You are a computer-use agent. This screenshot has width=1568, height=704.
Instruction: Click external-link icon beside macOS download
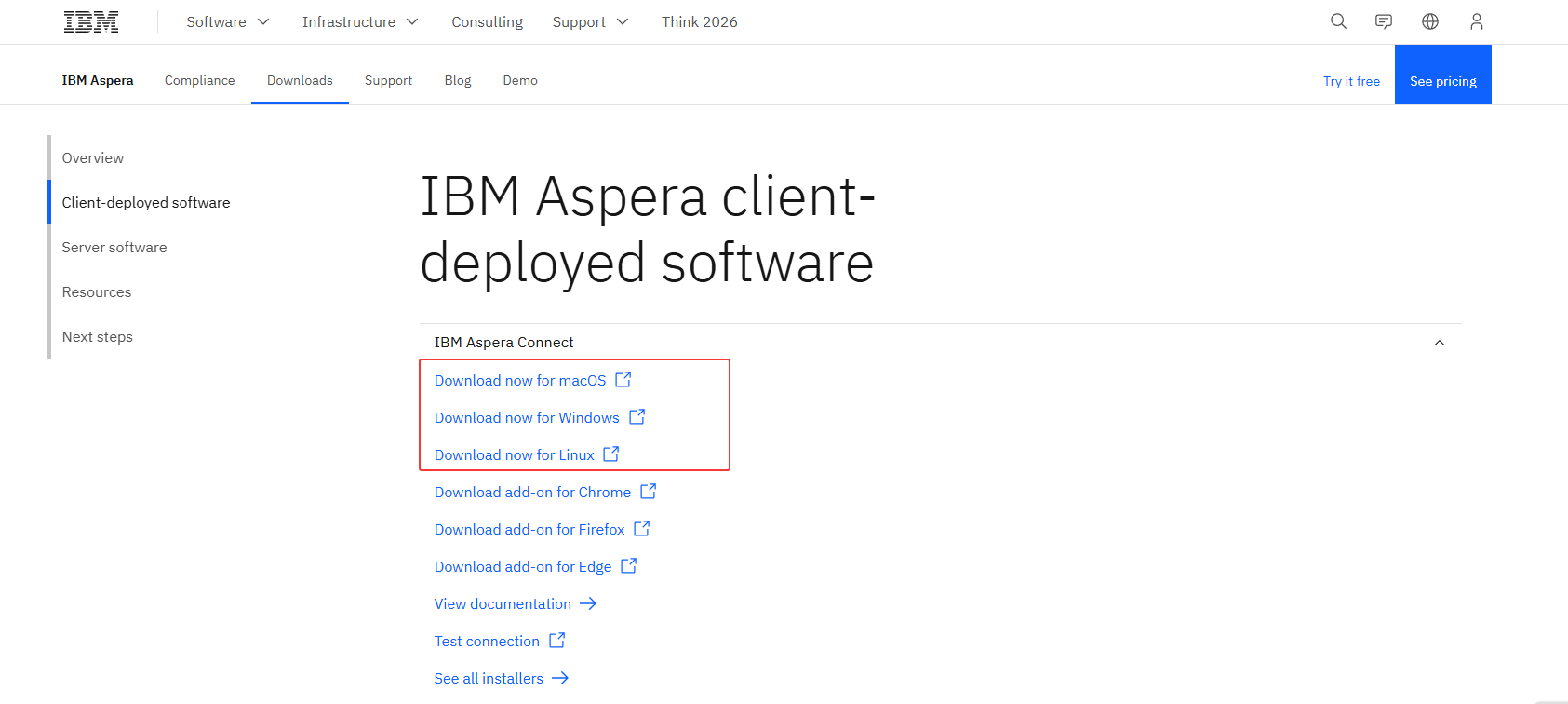tap(623, 380)
